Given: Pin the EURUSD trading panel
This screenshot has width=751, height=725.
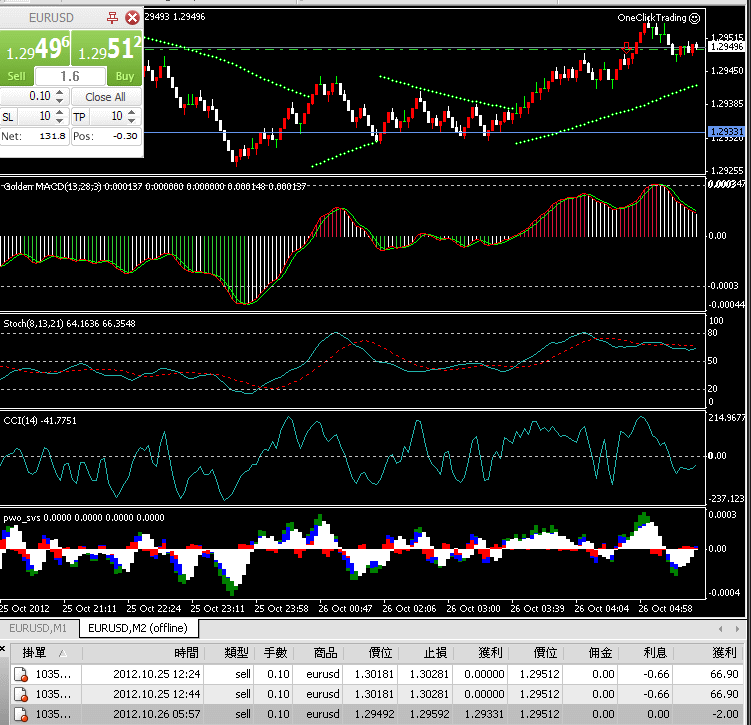Looking at the screenshot, I should point(112,18).
